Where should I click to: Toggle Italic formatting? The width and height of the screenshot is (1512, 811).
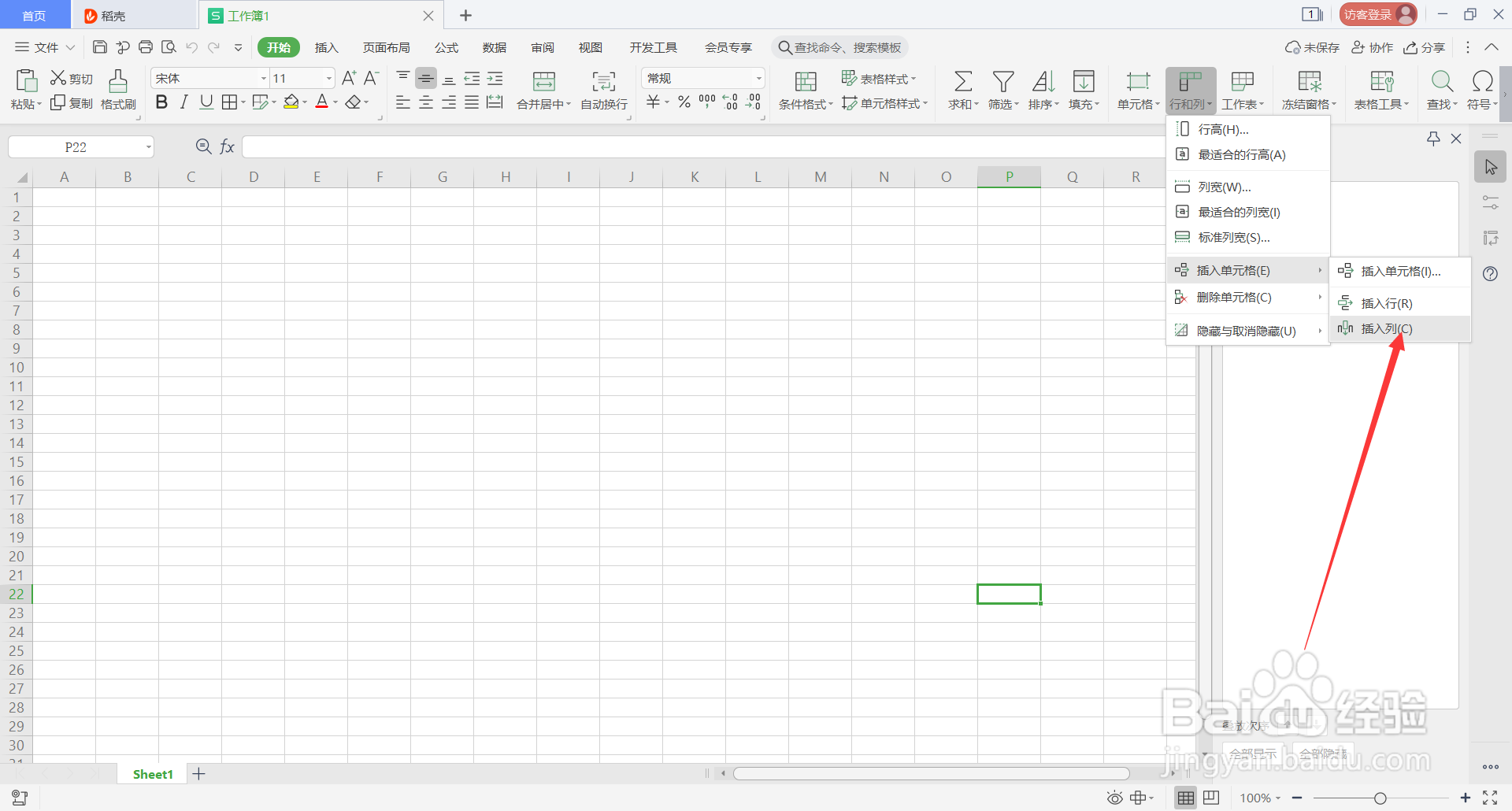pyautogui.click(x=184, y=102)
